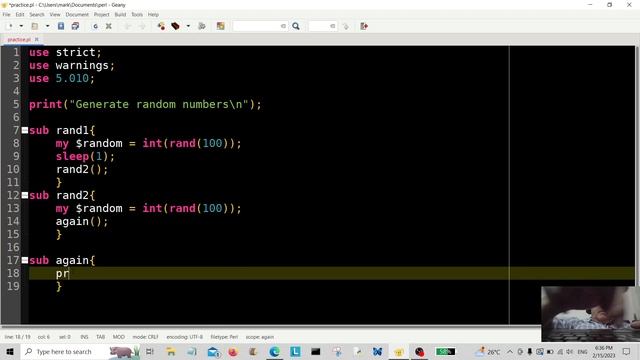Click the 'Type here to search' taskbar box
The image size is (640, 360).
(x=81, y=351)
